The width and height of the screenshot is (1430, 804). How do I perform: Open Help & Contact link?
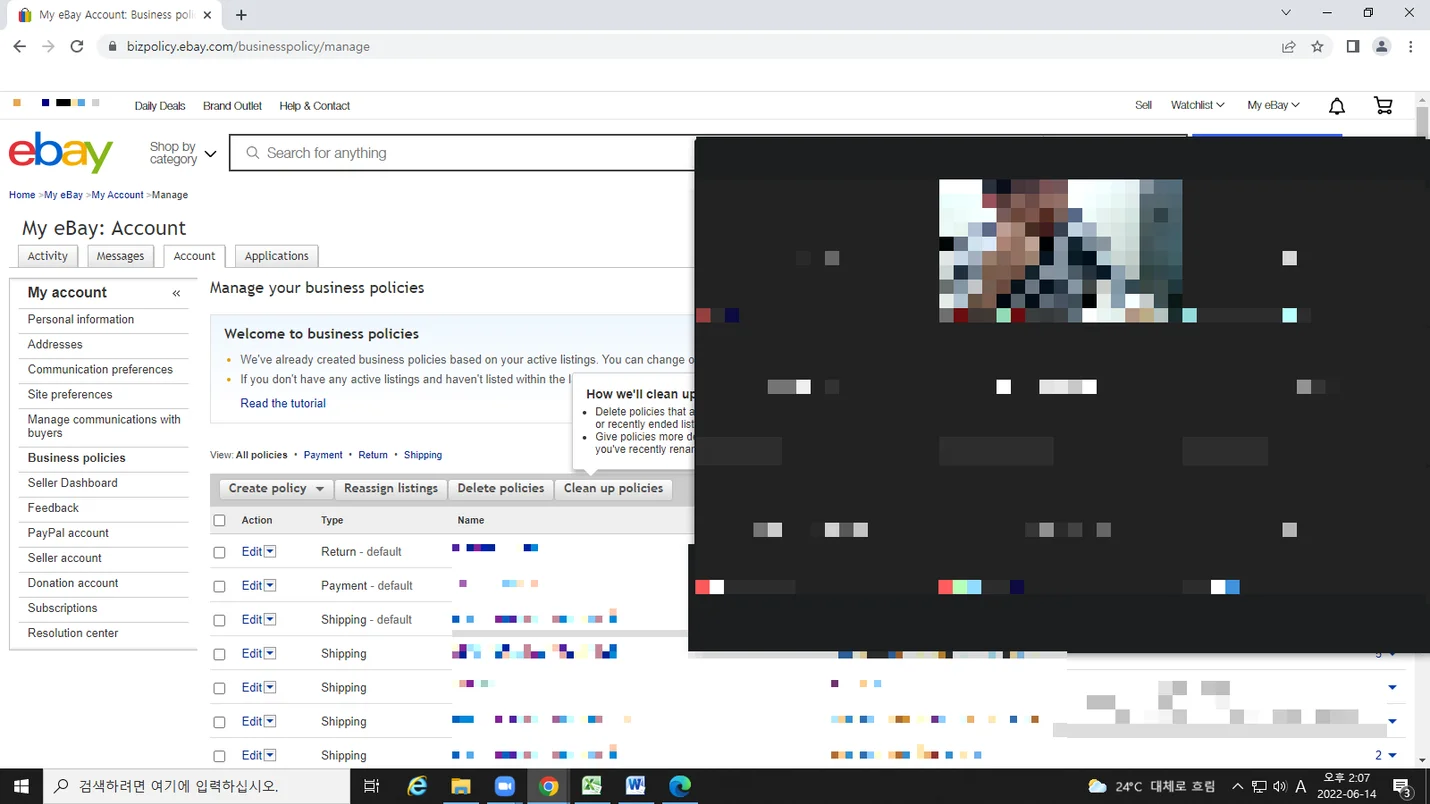tap(315, 106)
